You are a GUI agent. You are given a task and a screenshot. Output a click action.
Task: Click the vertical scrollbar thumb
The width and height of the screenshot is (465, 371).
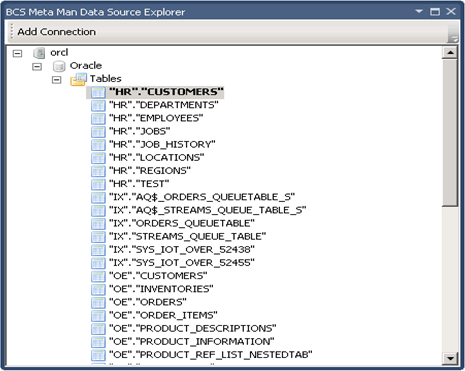click(450, 133)
